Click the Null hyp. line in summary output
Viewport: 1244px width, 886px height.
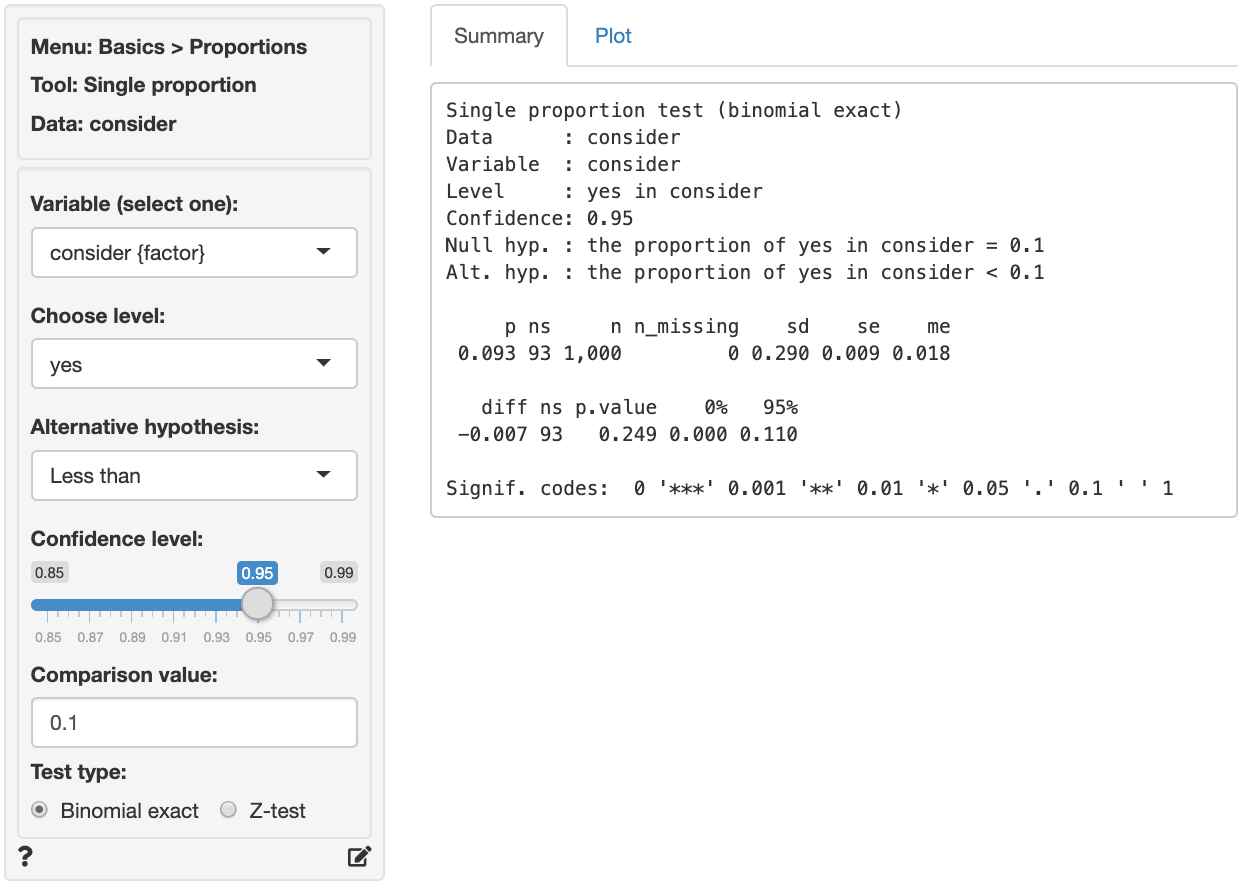[x=744, y=245]
